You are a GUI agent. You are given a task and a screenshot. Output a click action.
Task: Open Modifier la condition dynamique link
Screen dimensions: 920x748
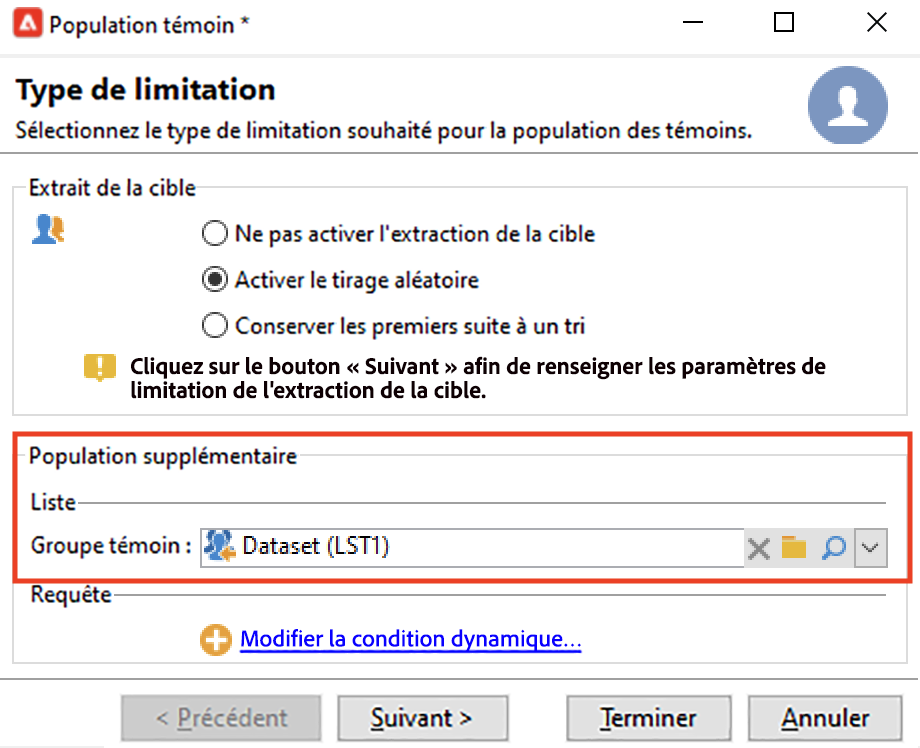point(410,639)
